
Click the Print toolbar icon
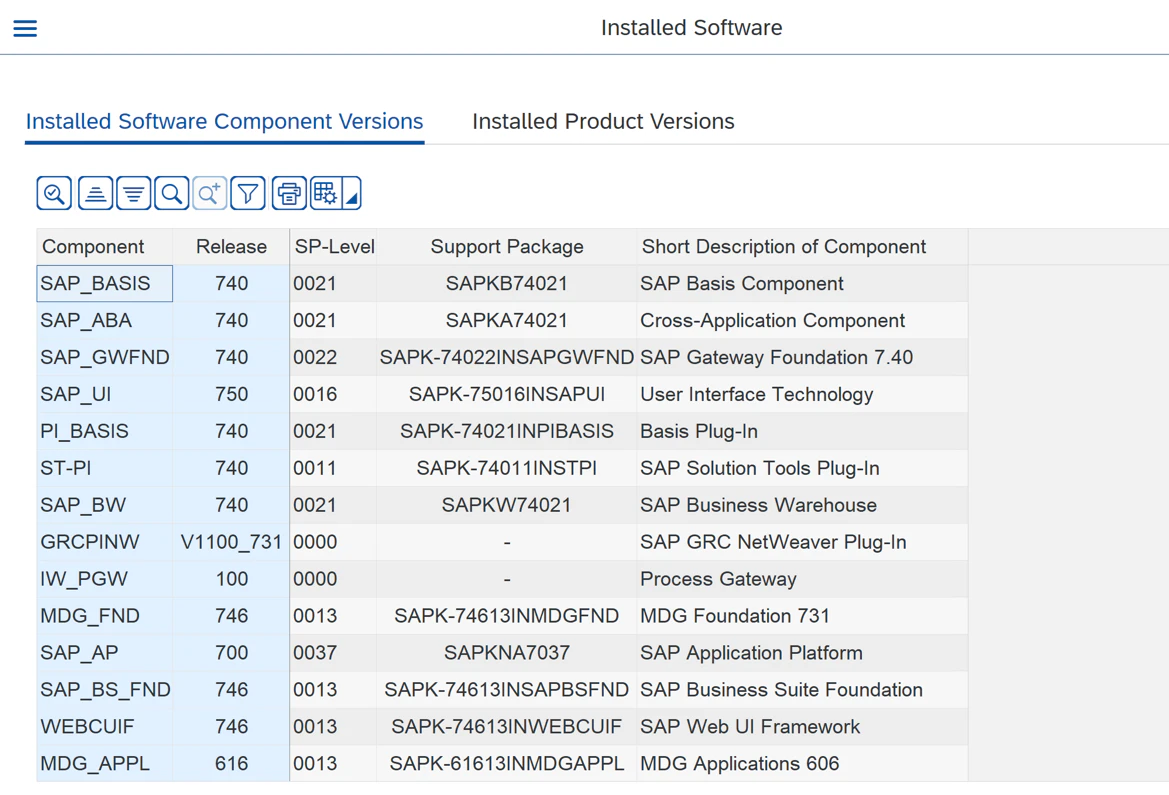(x=289, y=194)
